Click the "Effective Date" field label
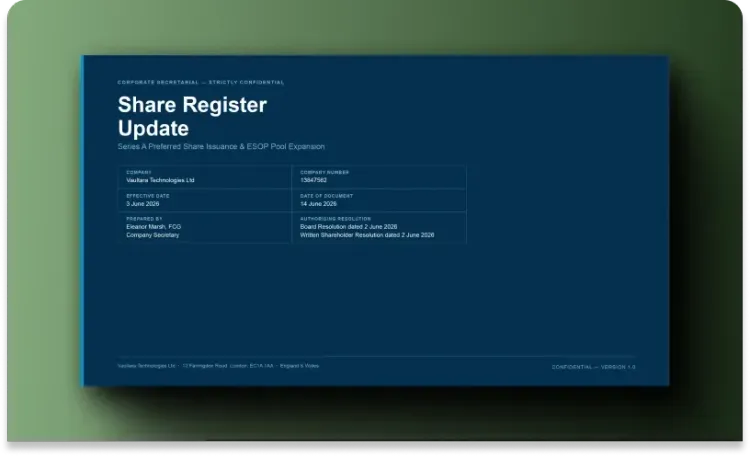The image size is (750, 456). [148, 196]
